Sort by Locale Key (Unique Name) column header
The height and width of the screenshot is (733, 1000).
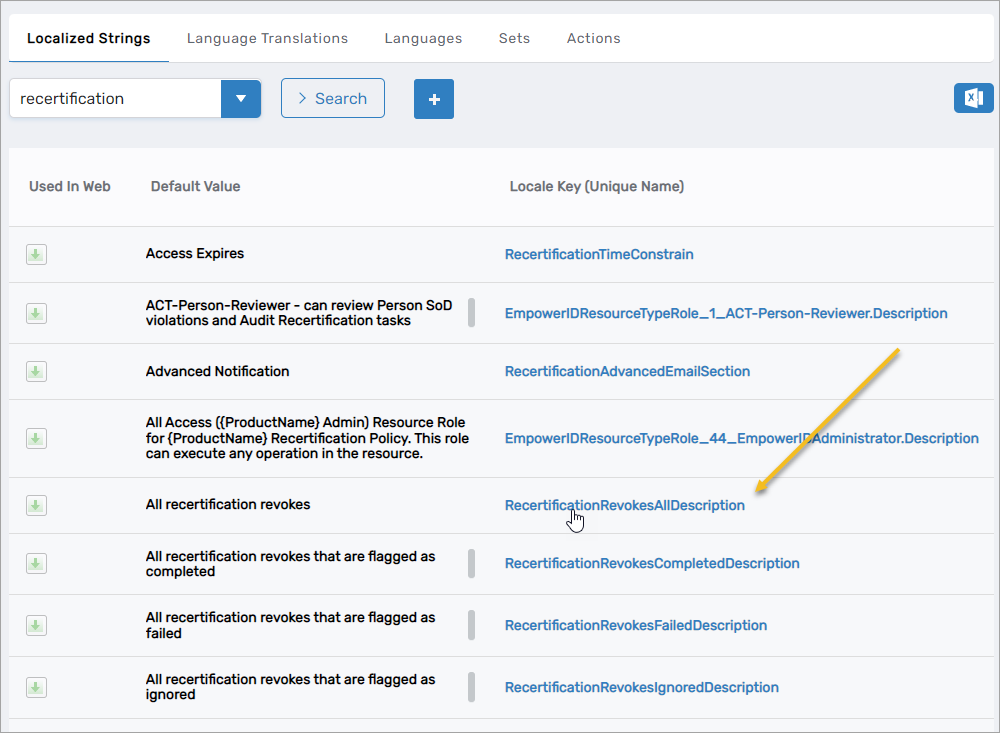coord(596,187)
